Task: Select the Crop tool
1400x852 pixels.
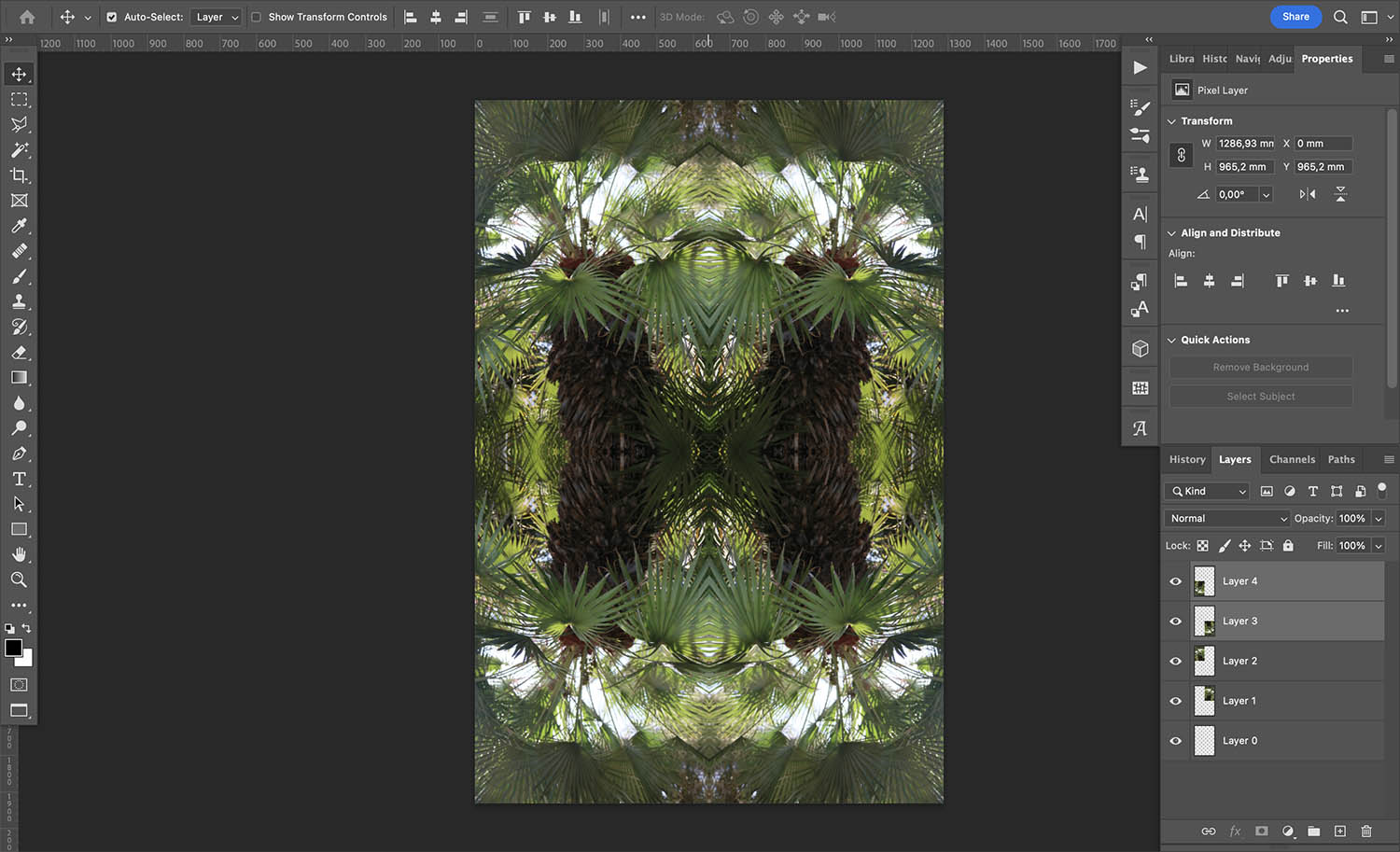Action: click(x=19, y=175)
